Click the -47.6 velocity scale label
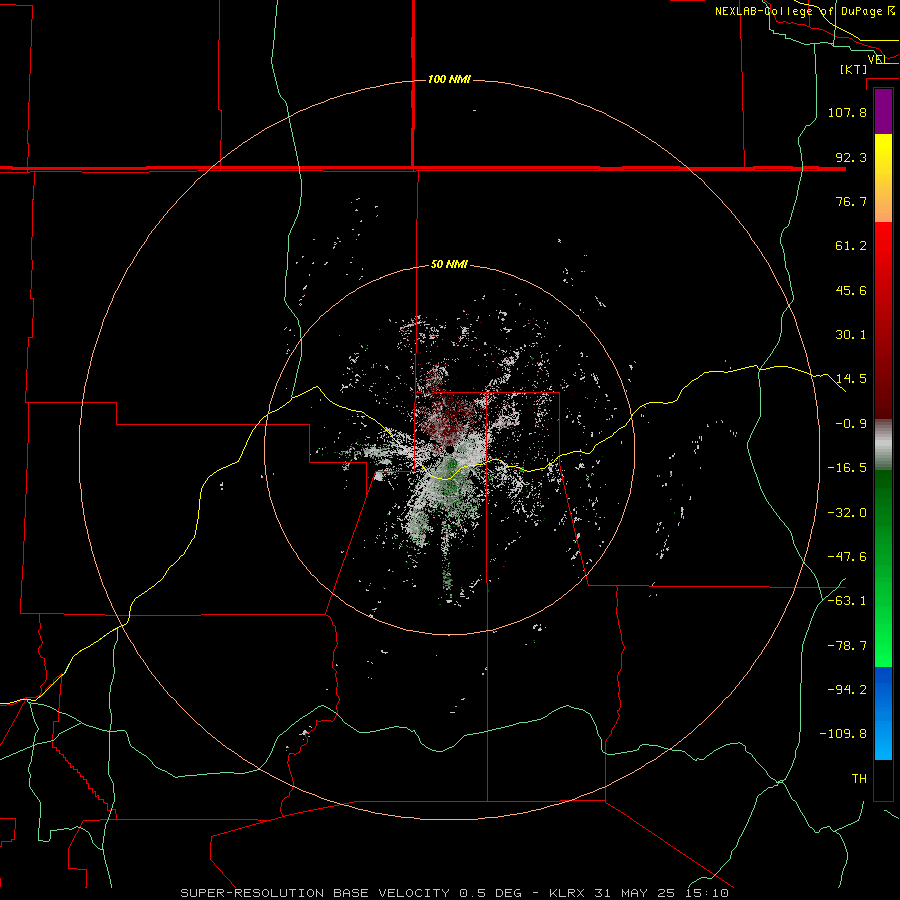The image size is (900, 900). (847, 557)
